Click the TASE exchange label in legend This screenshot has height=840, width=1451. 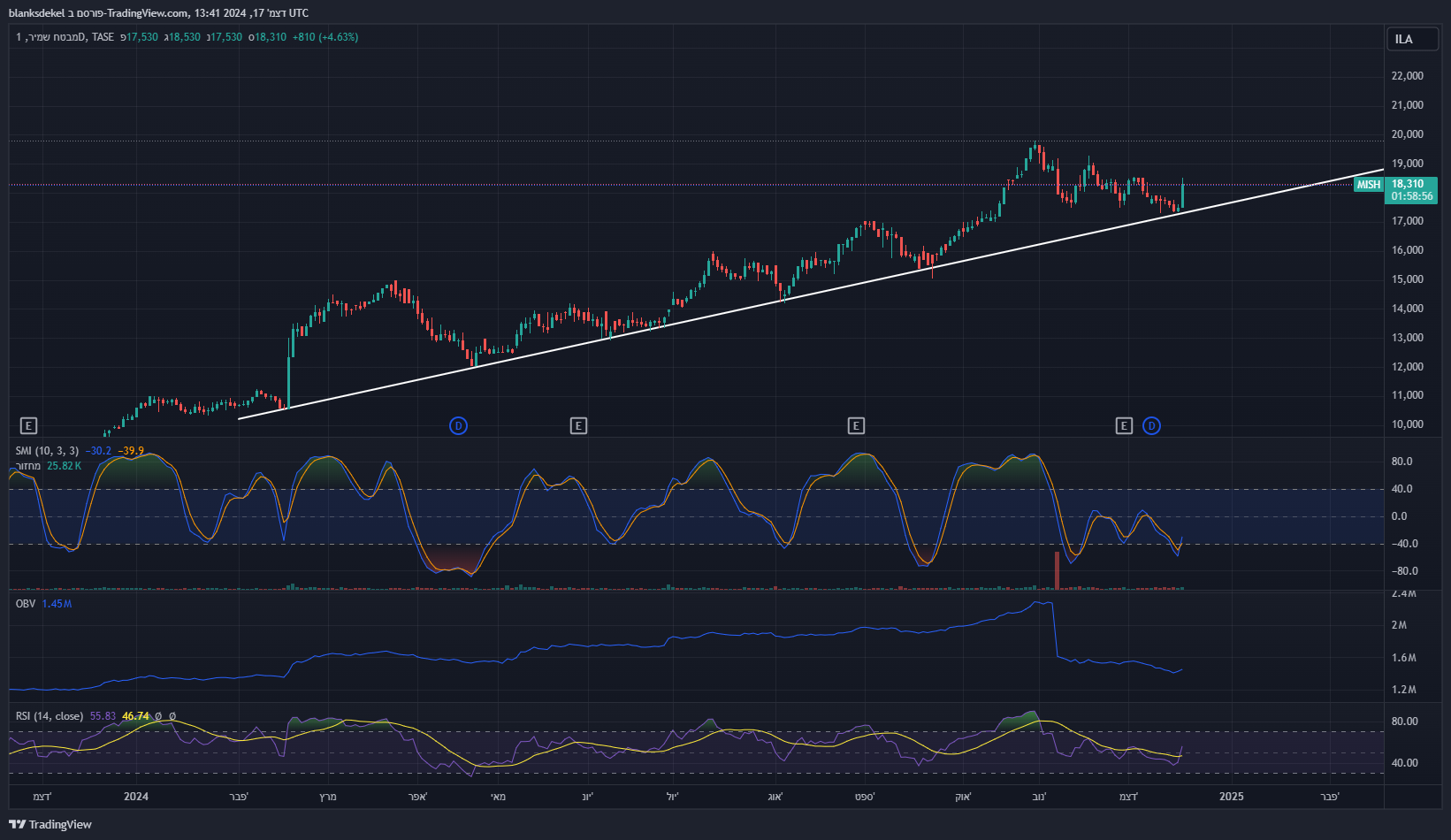tap(103, 37)
